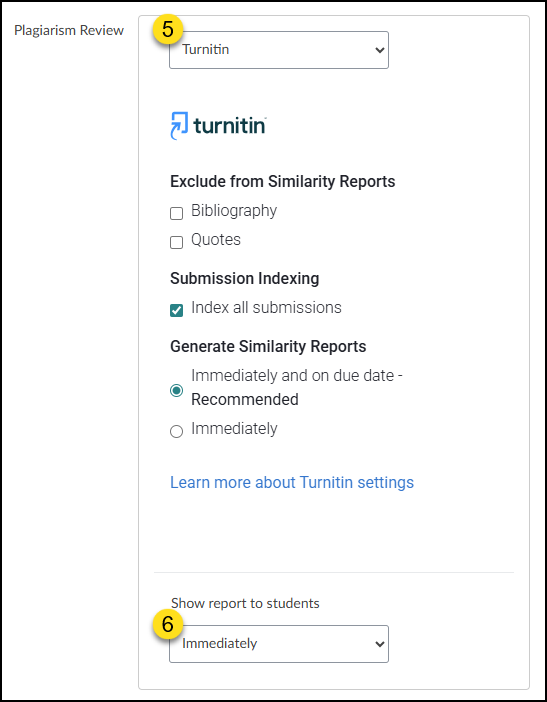This screenshot has height=702, width=547.
Task: Click the Generate Similarity Reports heading
Action: [x=268, y=347]
